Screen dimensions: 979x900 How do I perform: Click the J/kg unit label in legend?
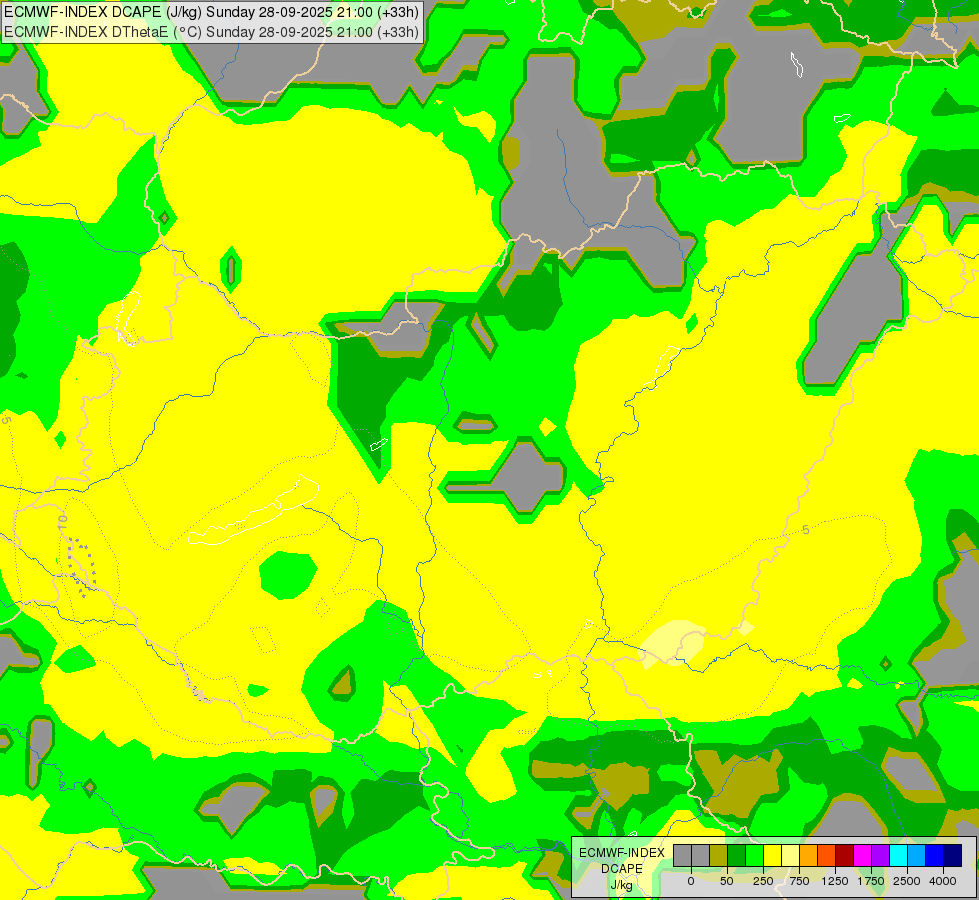(x=621, y=886)
